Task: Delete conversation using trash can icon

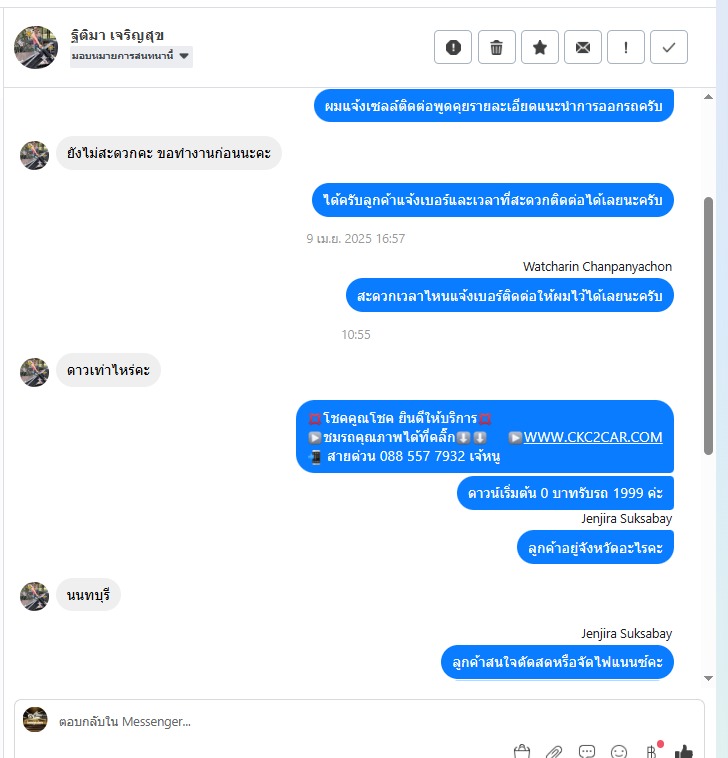Action: click(496, 47)
